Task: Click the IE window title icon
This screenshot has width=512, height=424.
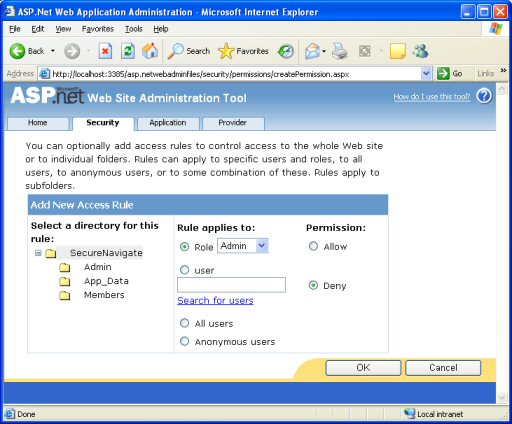Action: click(x=10, y=11)
